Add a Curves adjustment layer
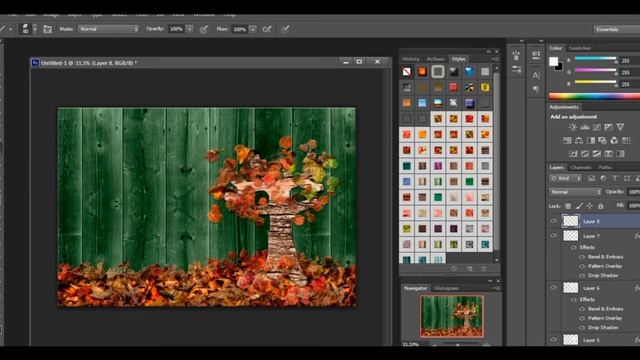The image size is (640, 360). point(597,127)
